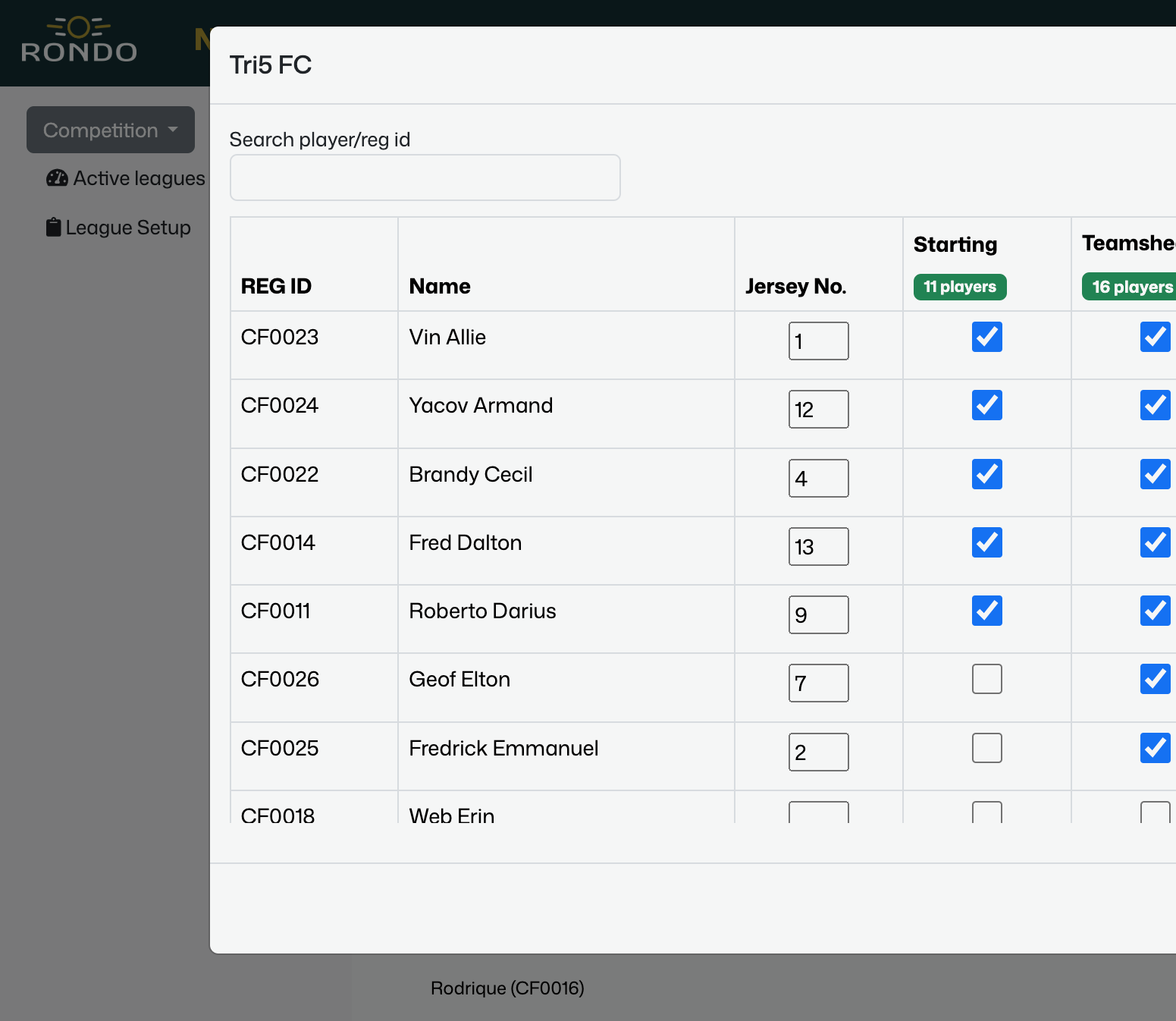Click the Search player/reg id field
The image size is (1176, 1021).
click(425, 177)
